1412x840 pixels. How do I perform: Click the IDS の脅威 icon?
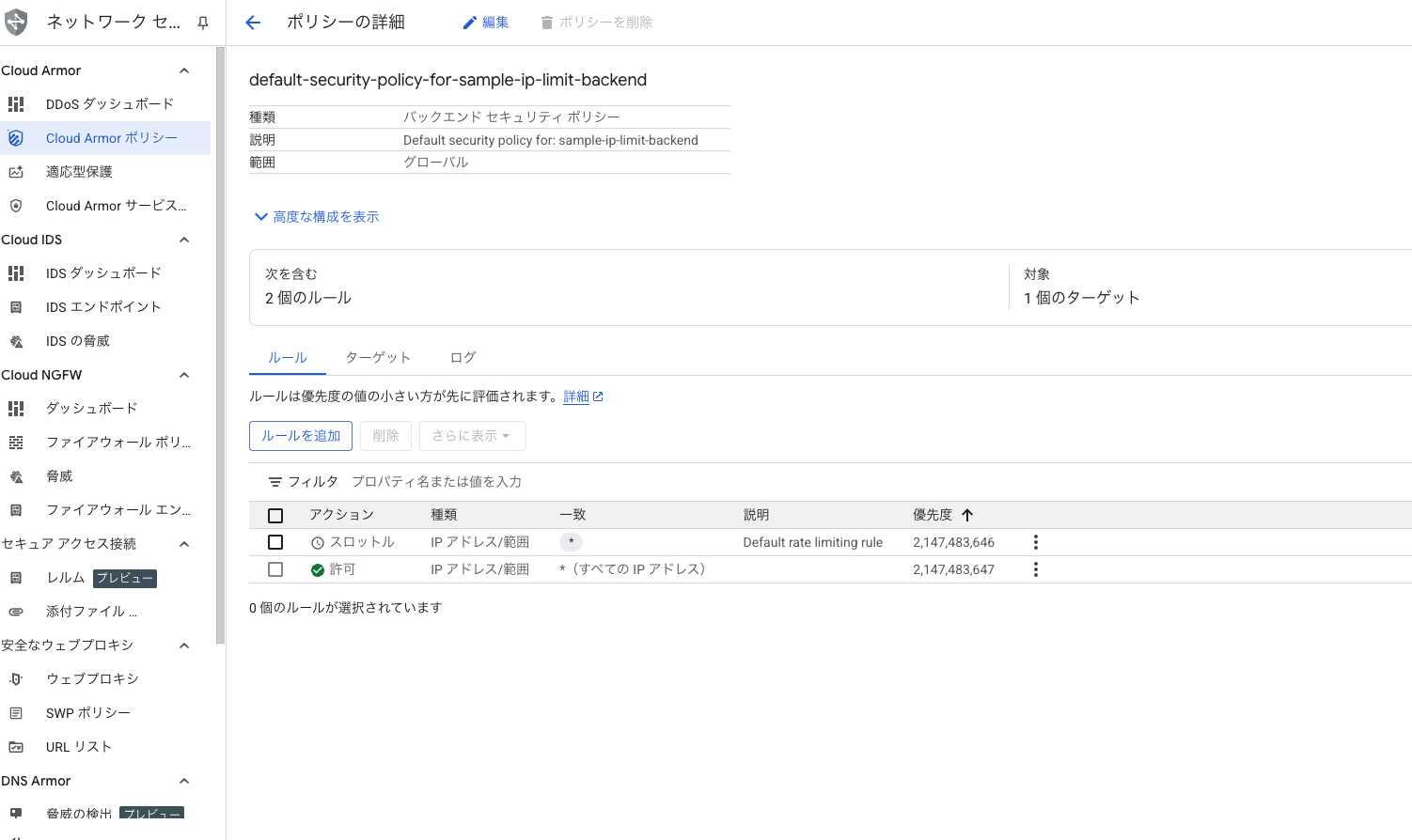click(16, 341)
